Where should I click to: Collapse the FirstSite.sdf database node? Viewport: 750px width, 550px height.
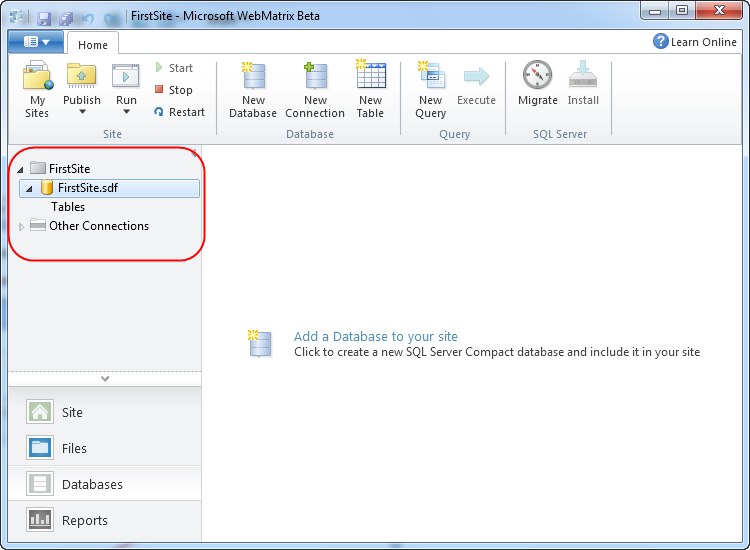point(29,189)
